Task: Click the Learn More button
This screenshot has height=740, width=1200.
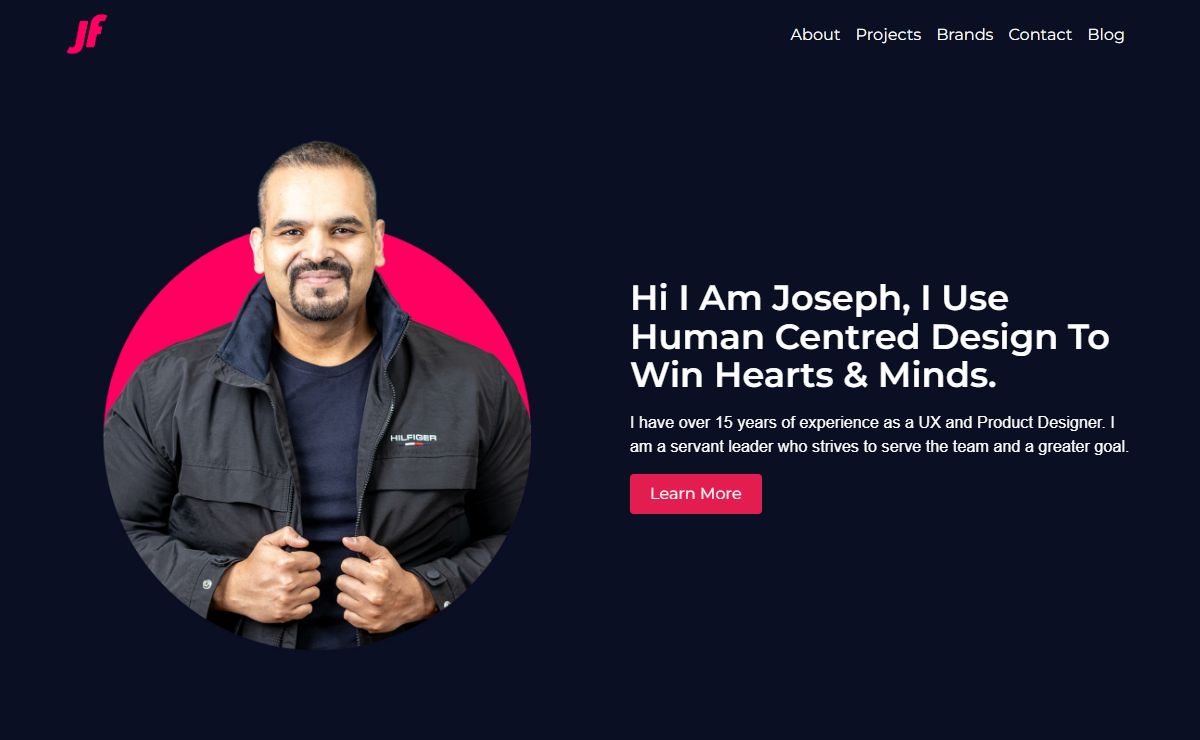Action: (696, 494)
